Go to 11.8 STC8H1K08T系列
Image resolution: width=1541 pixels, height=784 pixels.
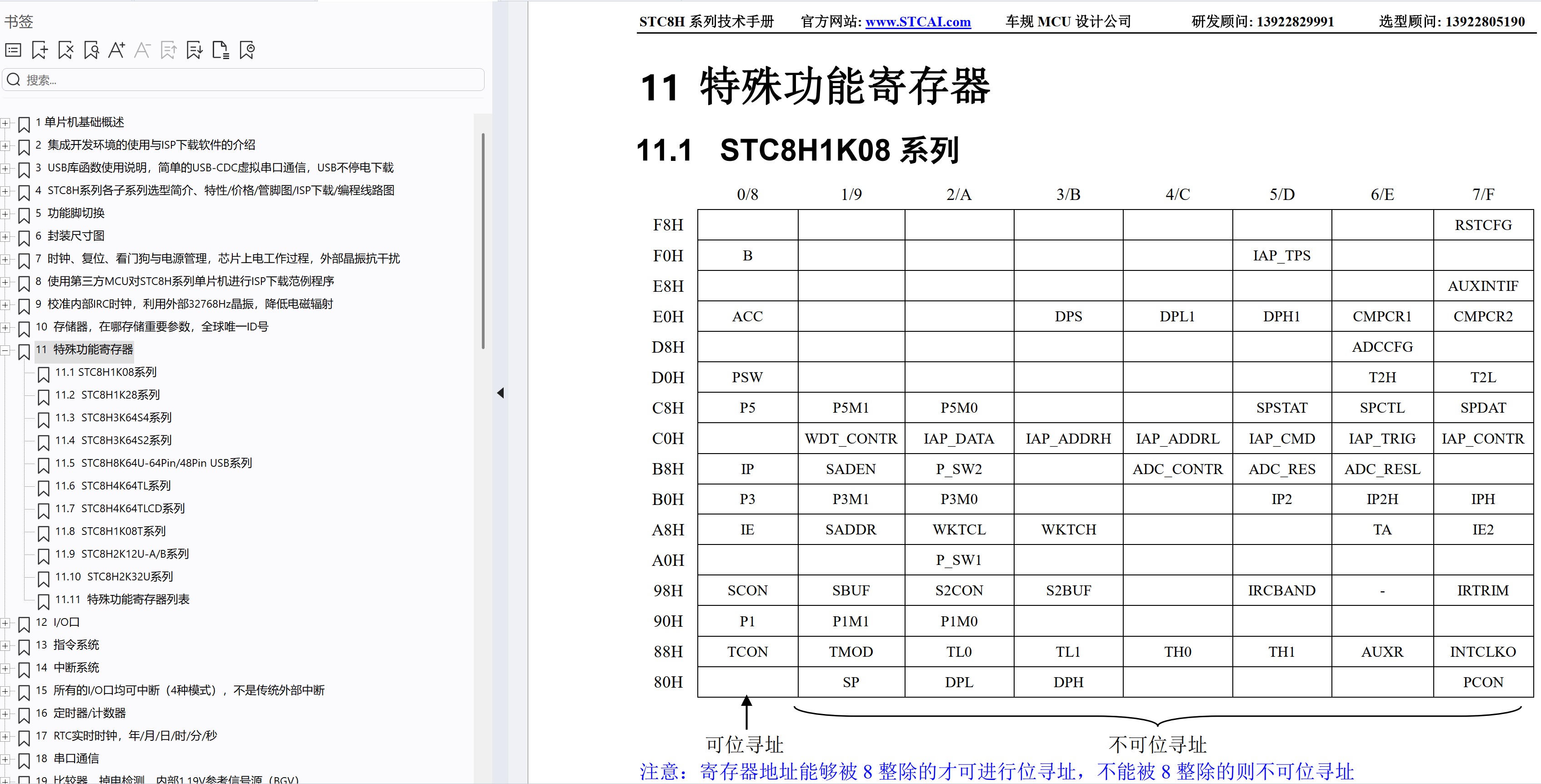coord(110,531)
